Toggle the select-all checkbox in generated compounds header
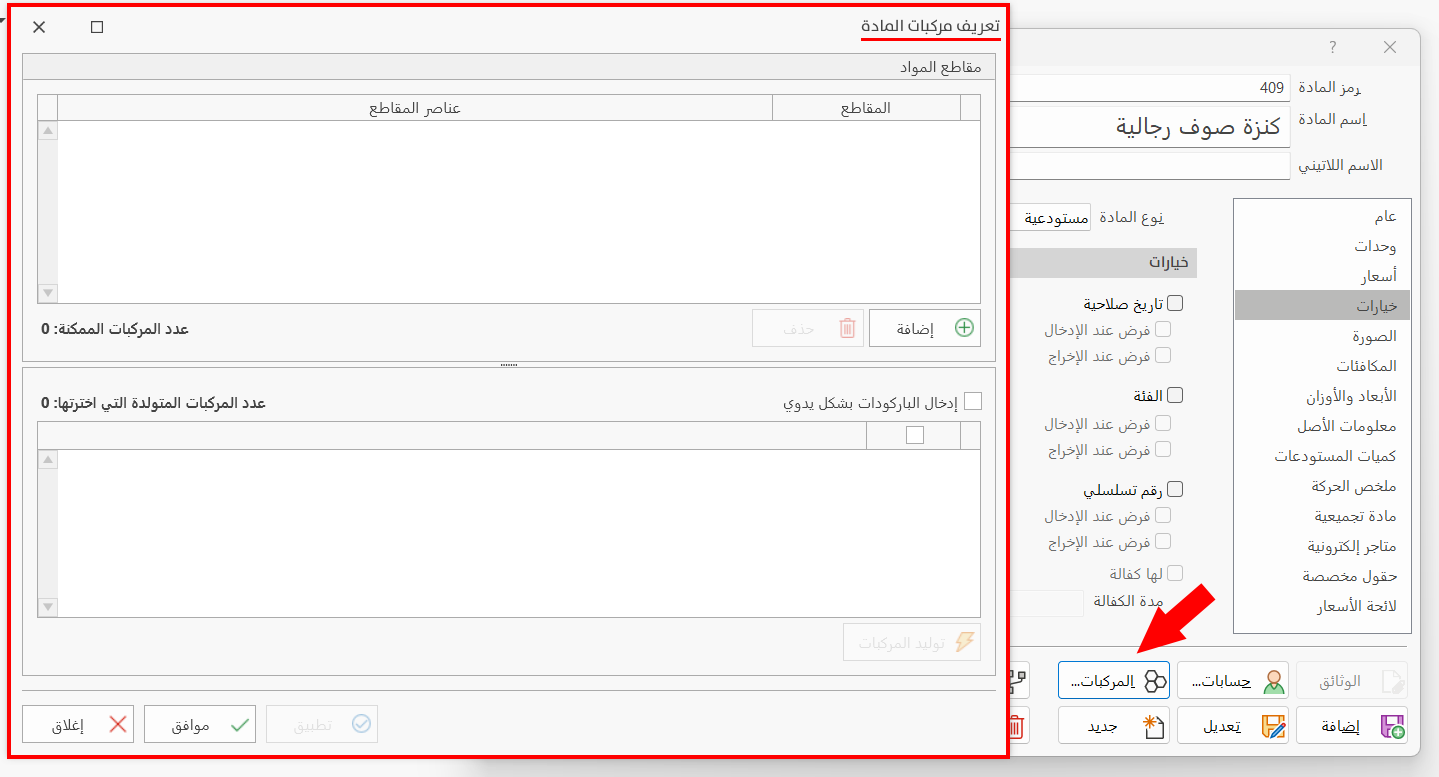Viewport: 1439px width, 777px height. [914, 435]
